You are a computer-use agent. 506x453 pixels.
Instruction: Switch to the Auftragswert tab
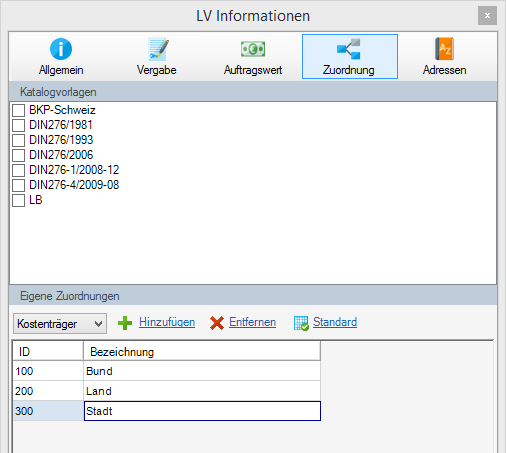click(253, 57)
